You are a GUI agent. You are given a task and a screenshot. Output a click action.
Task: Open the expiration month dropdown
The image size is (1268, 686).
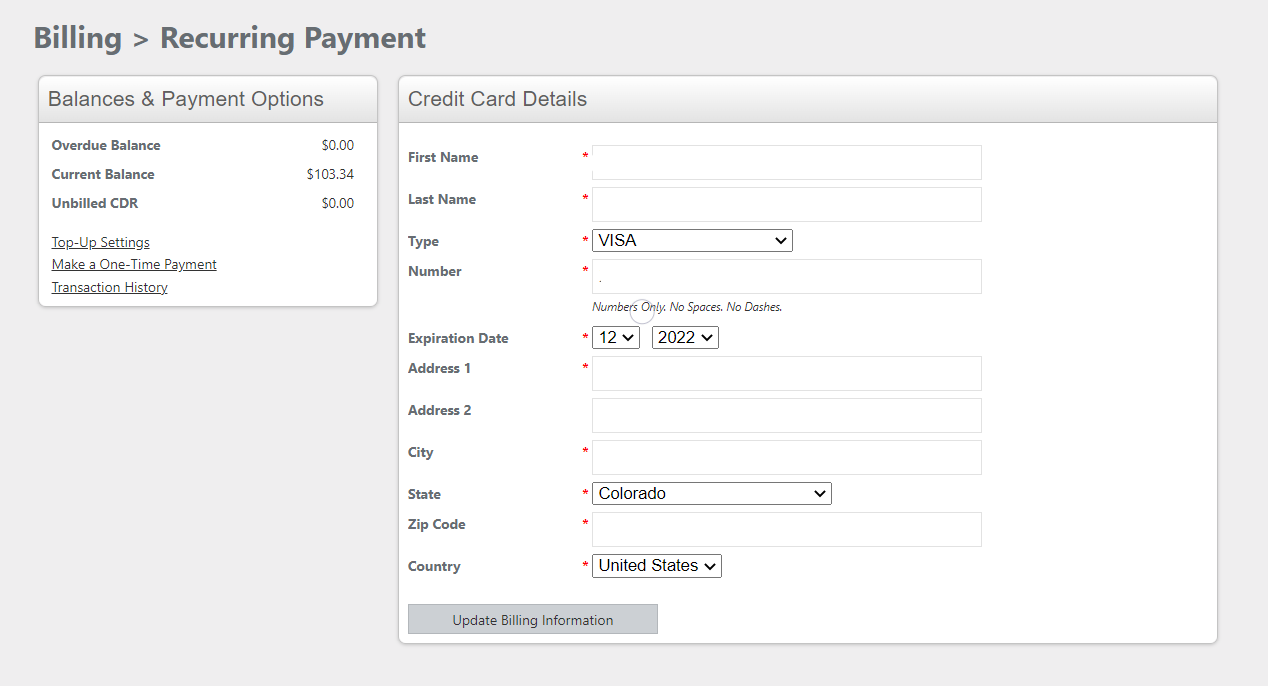(x=615, y=338)
